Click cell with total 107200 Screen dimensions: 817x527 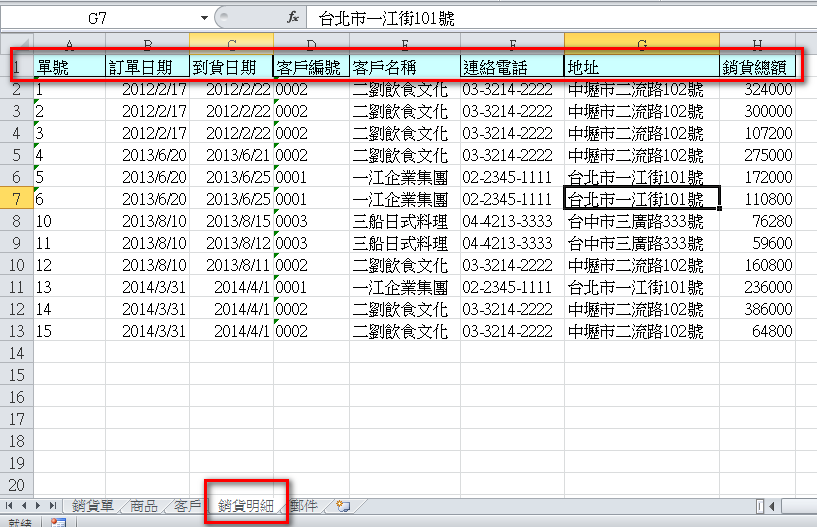point(758,133)
